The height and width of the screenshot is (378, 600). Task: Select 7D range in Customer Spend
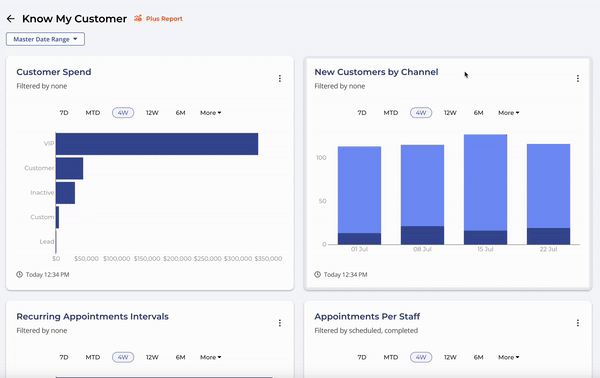pyautogui.click(x=64, y=113)
